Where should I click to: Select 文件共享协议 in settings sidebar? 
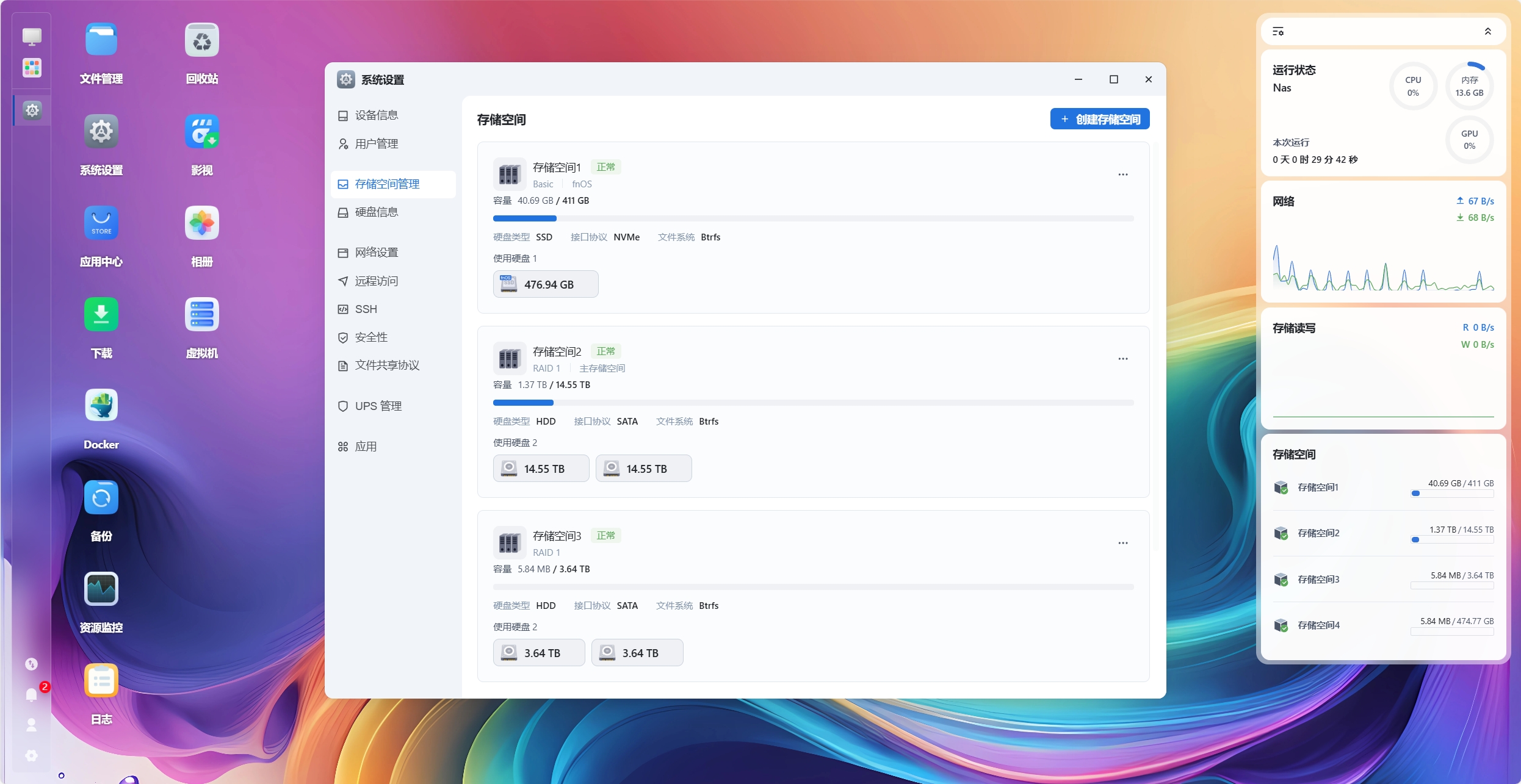(387, 365)
